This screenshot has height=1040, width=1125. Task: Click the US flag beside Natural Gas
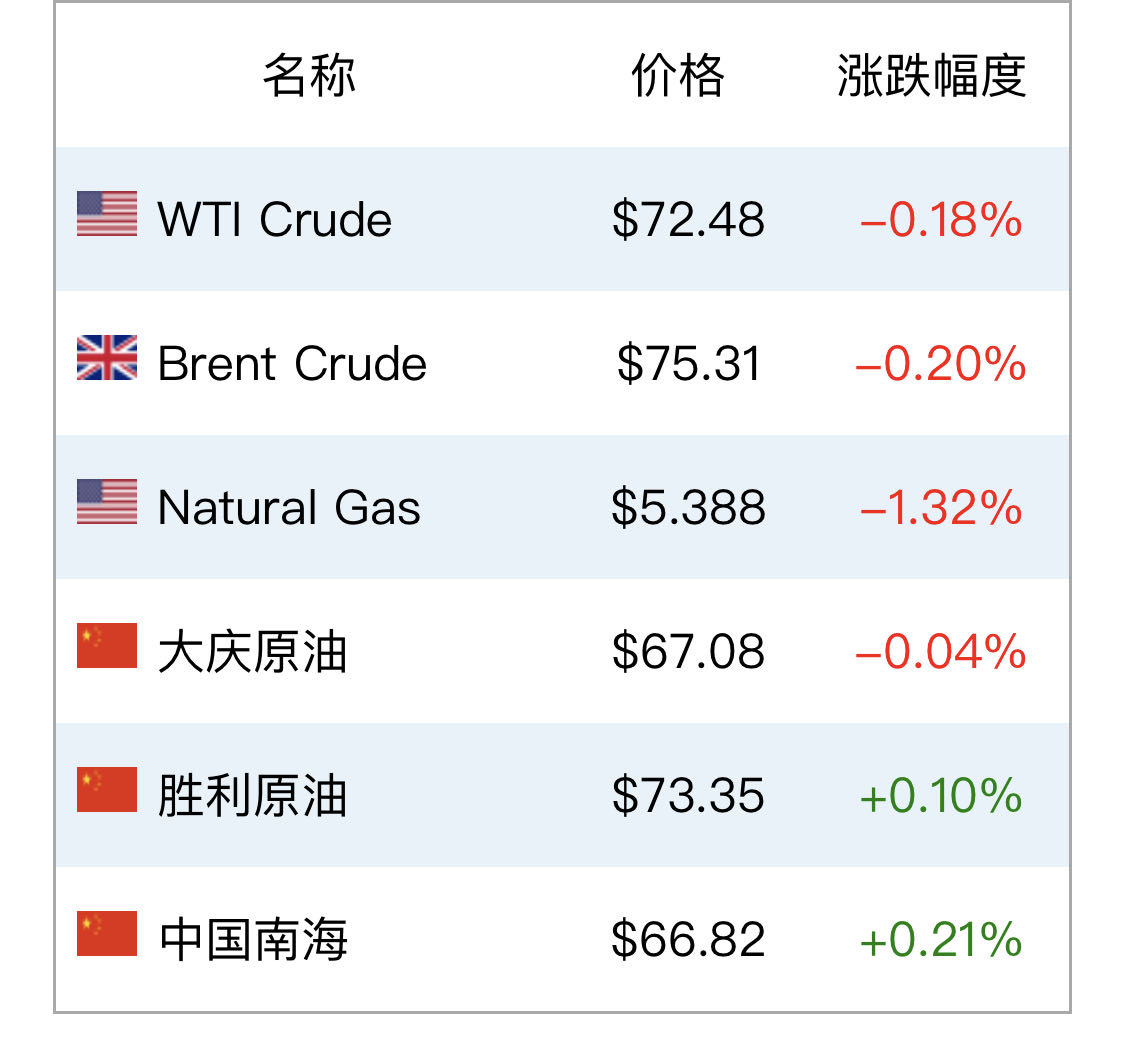(107, 501)
